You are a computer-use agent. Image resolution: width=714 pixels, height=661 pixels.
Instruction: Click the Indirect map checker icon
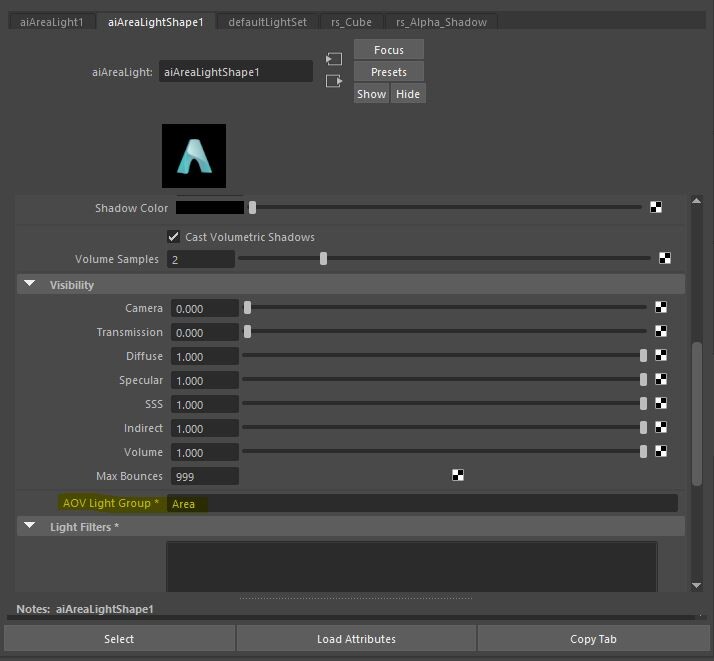click(661, 427)
